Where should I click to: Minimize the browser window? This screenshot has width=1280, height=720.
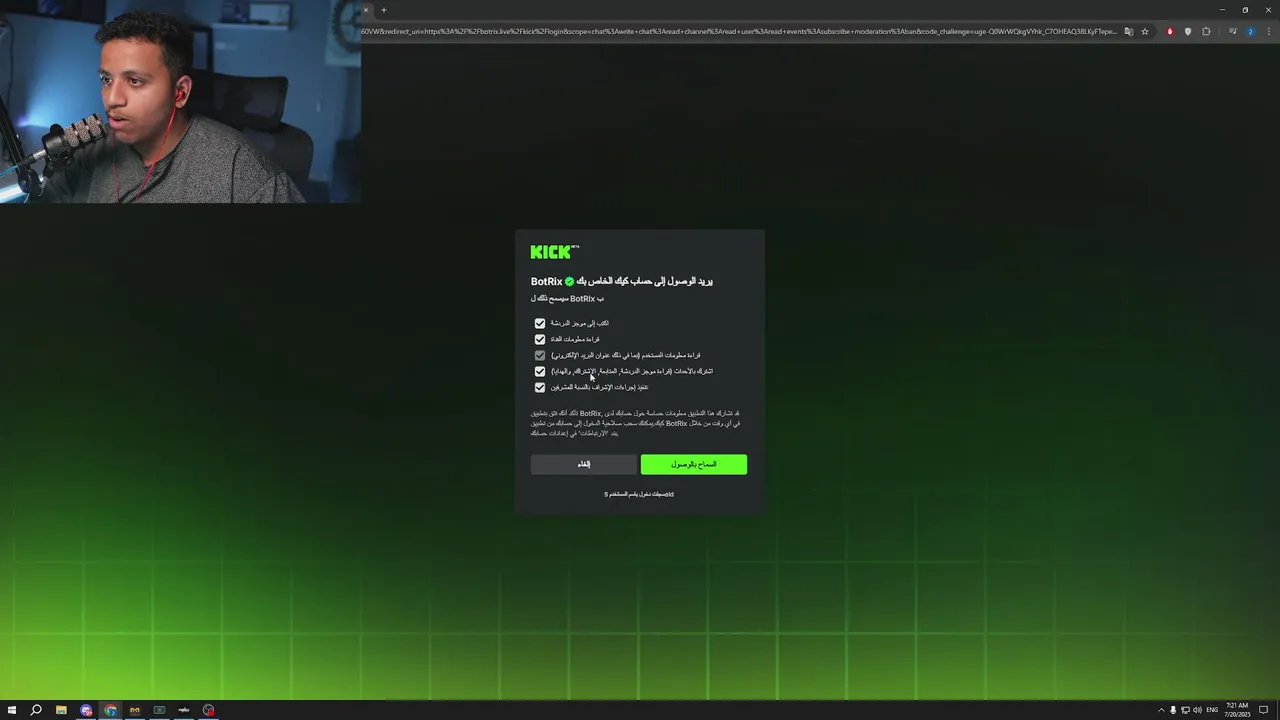1222,10
